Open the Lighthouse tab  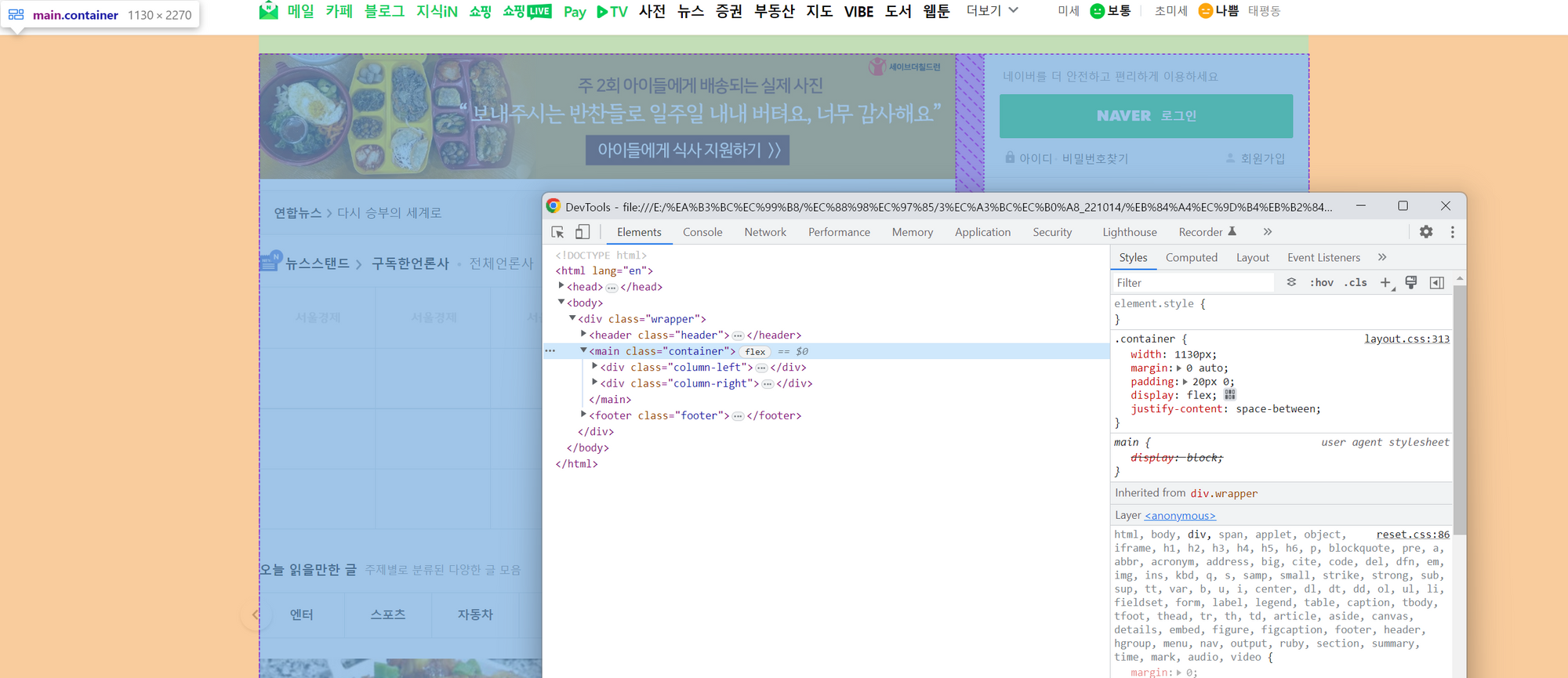(x=1130, y=232)
